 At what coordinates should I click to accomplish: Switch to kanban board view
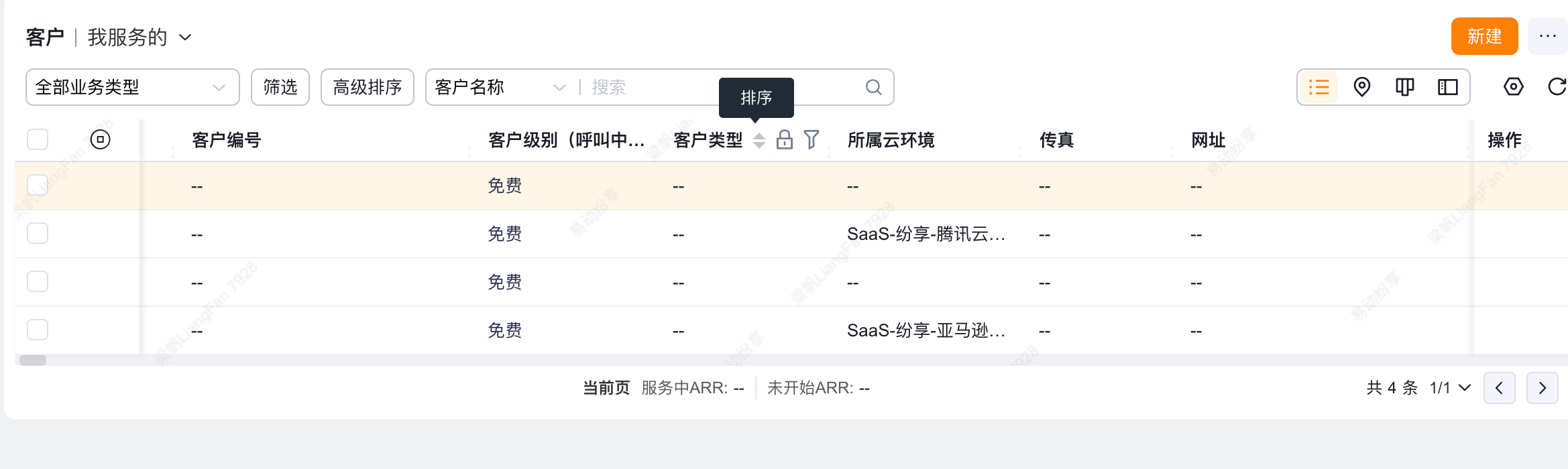(1404, 87)
